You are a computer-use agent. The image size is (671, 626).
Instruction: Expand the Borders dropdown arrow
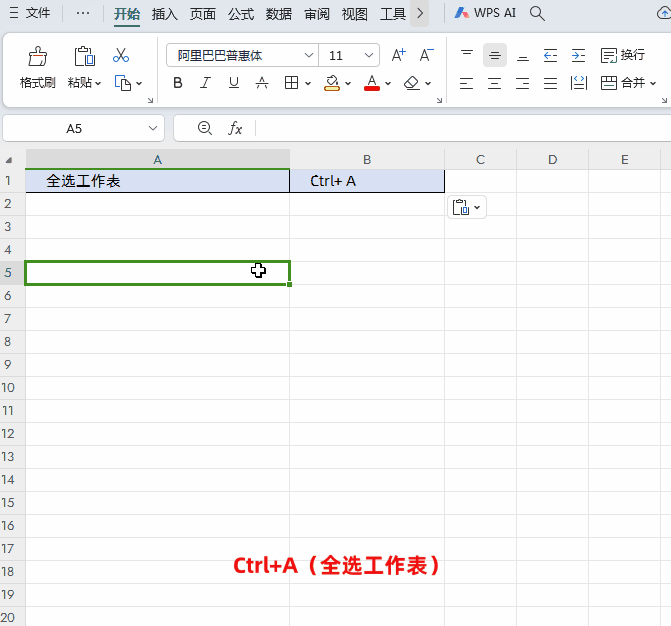coord(308,83)
